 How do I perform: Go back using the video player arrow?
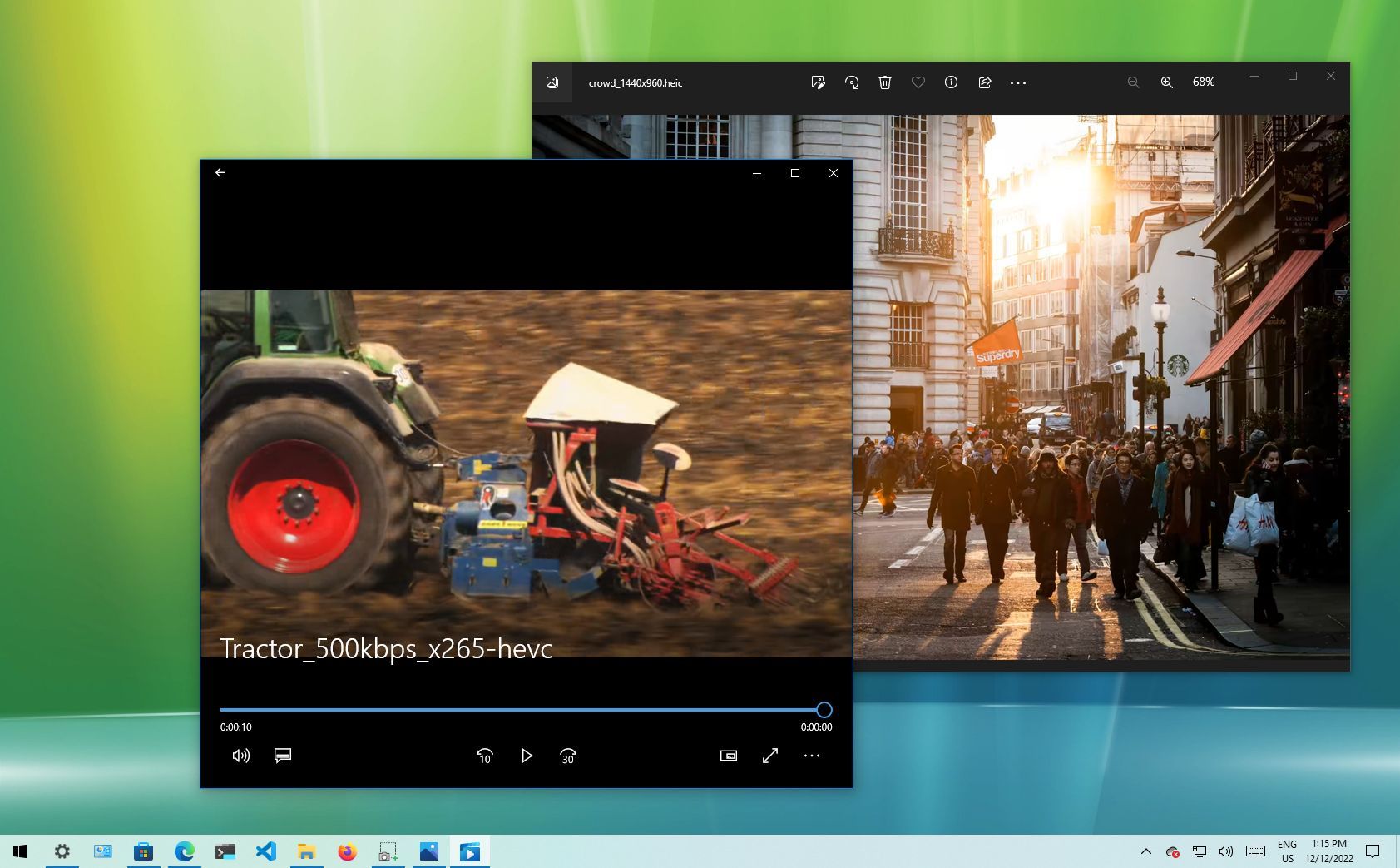tap(220, 172)
